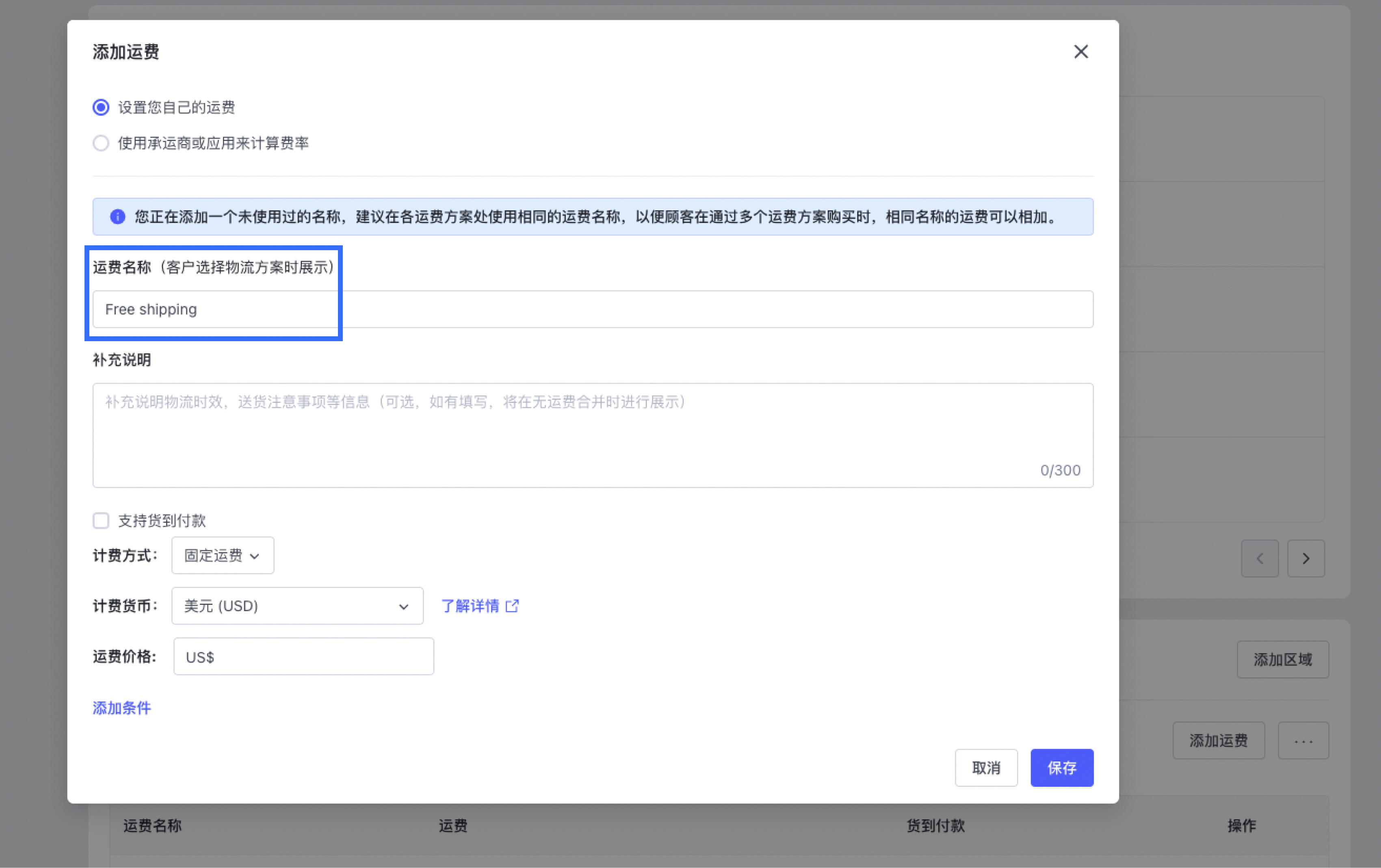Click the blue info icon in notice banner
The width and height of the screenshot is (1381, 868).
117,217
